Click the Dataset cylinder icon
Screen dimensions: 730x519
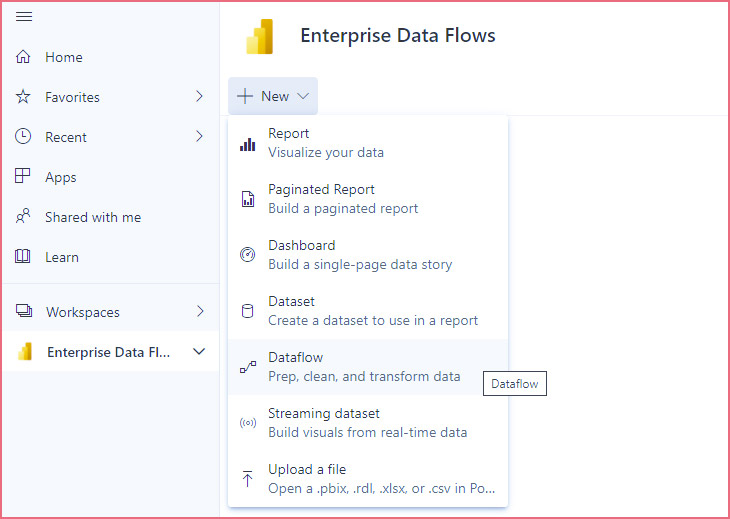tap(248, 311)
